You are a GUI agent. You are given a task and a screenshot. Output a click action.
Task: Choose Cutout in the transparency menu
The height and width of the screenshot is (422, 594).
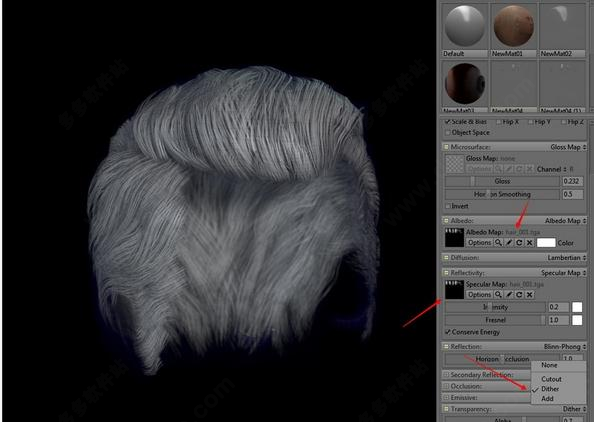(x=558, y=379)
